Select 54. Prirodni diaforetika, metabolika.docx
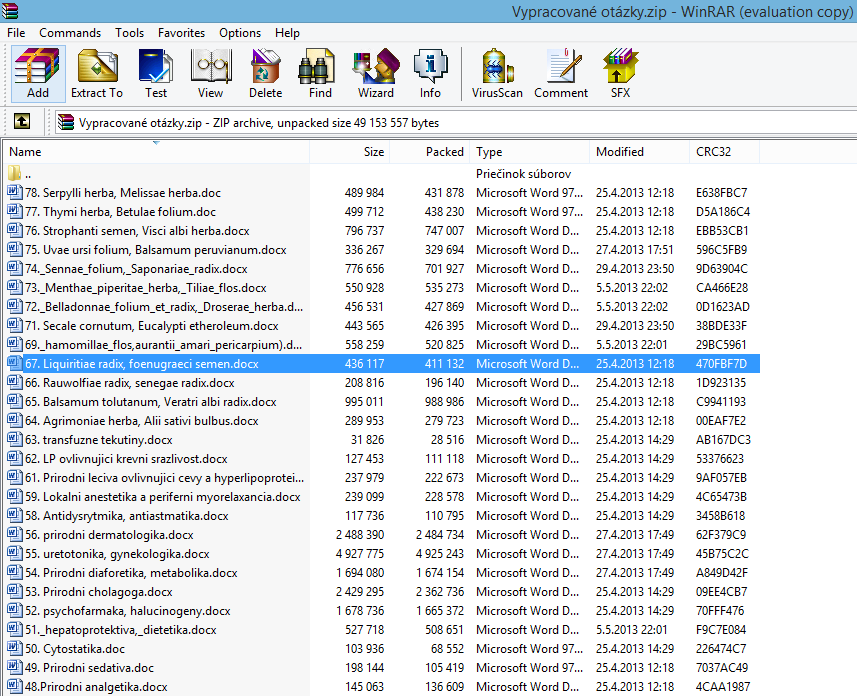This screenshot has width=857, height=696. [381, 572]
